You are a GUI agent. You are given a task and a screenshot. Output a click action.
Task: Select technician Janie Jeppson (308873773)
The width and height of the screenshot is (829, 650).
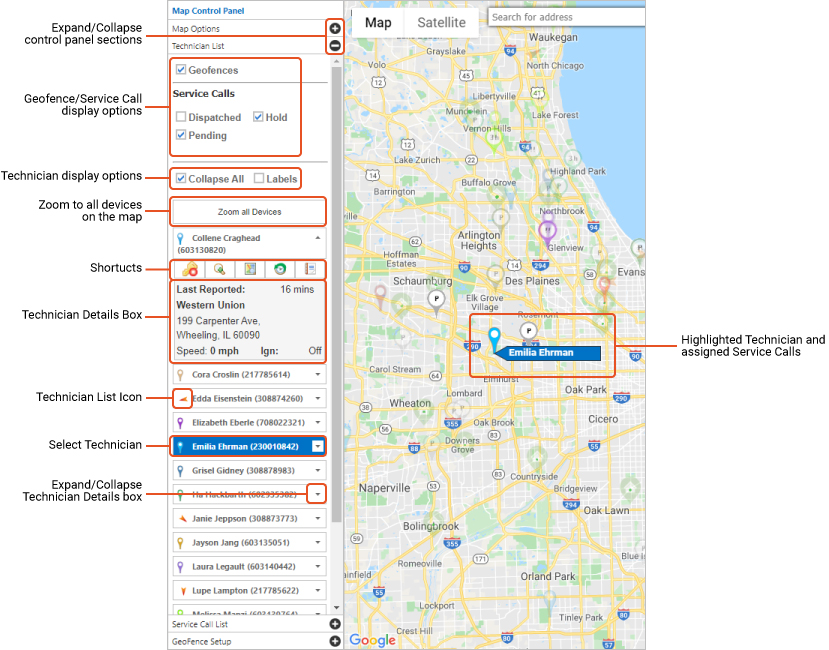pos(249,518)
